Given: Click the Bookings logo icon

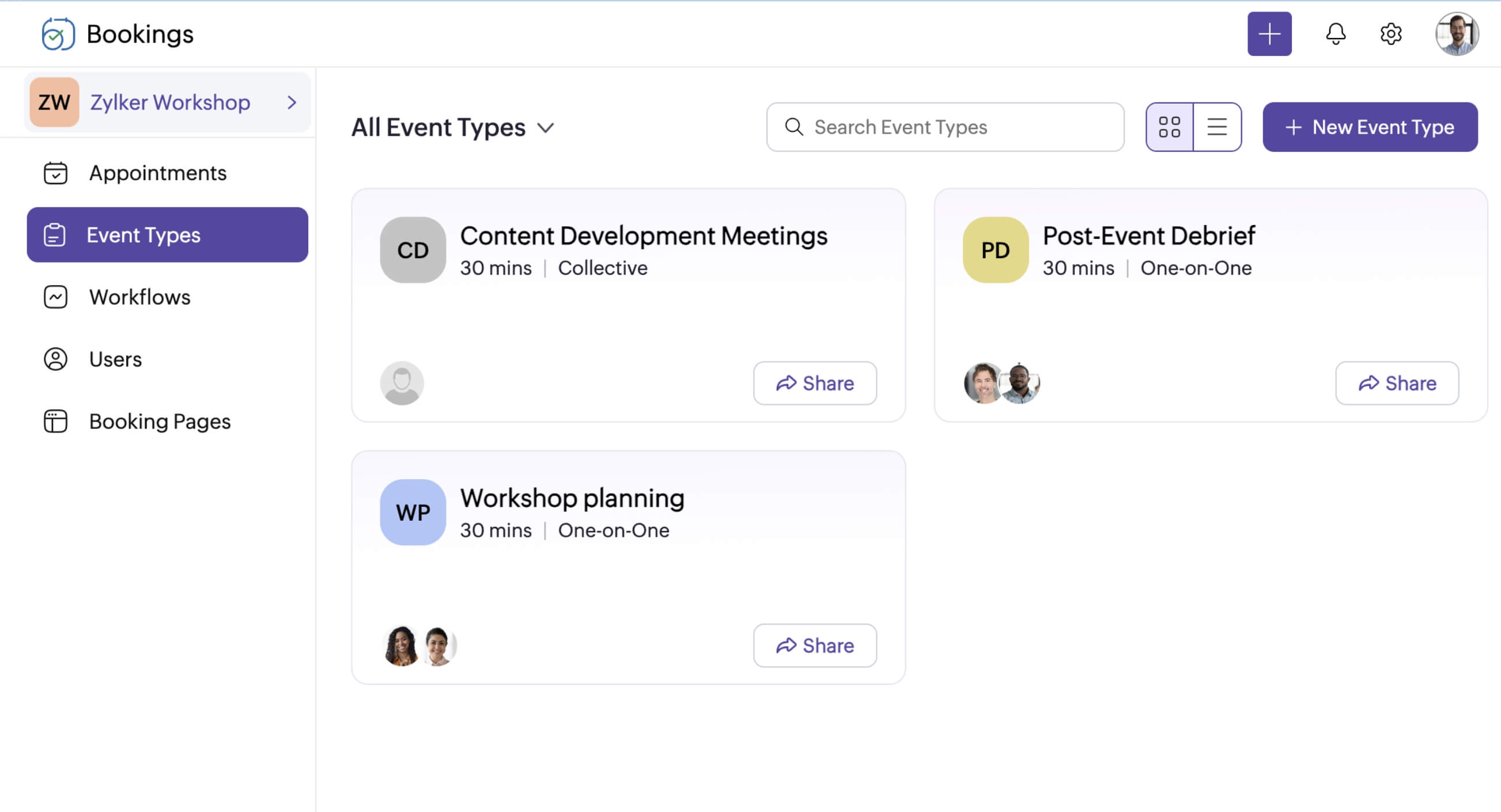Looking at the screenshot, I should tap(58, 34).
